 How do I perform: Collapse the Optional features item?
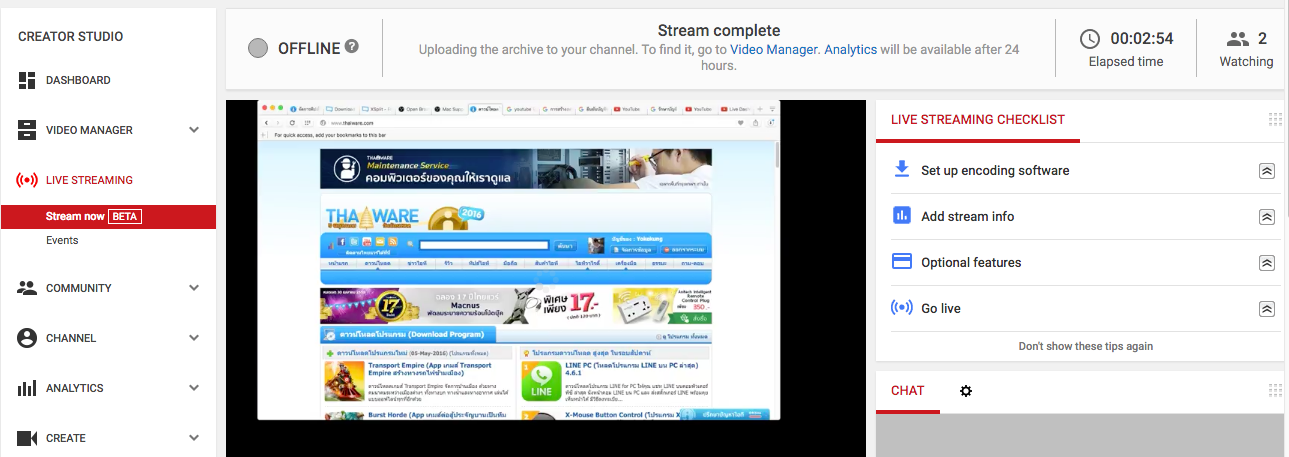(1267, 263)
